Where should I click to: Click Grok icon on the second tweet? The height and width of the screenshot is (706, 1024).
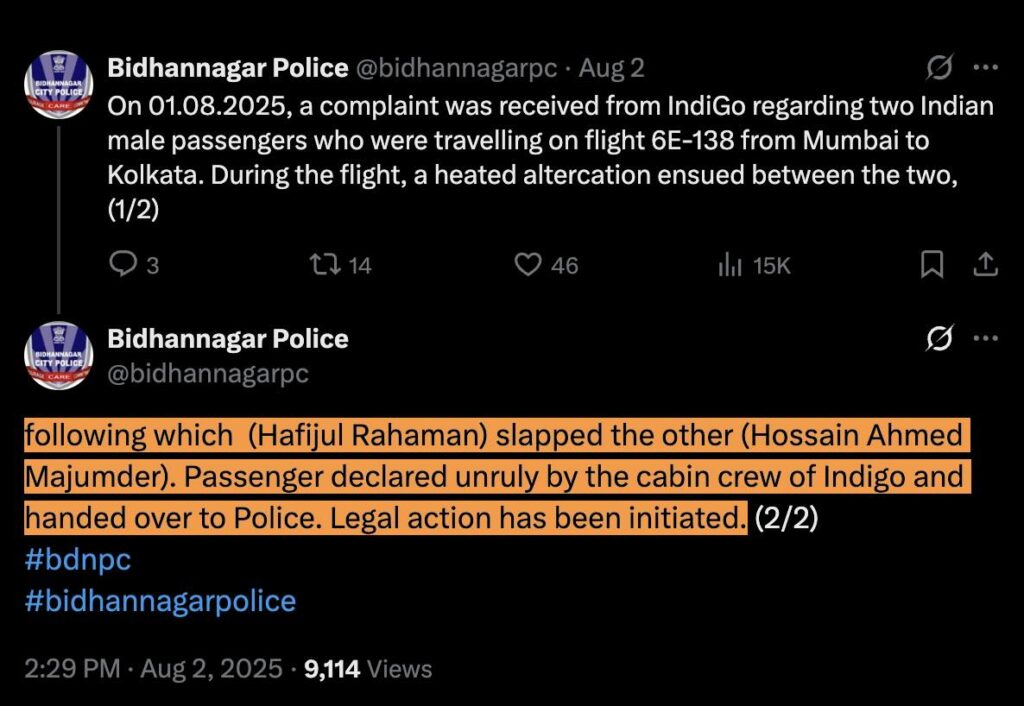(x=939, y=338)
